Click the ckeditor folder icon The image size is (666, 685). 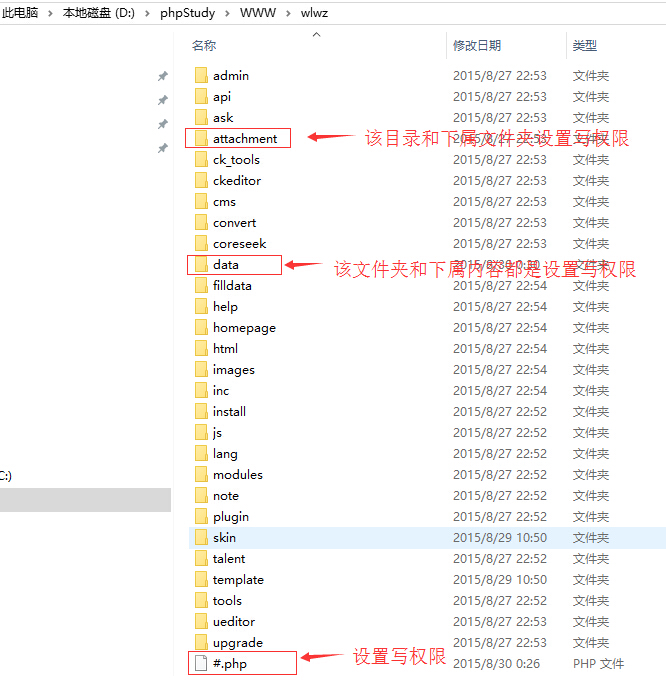(x=201, y=181)
